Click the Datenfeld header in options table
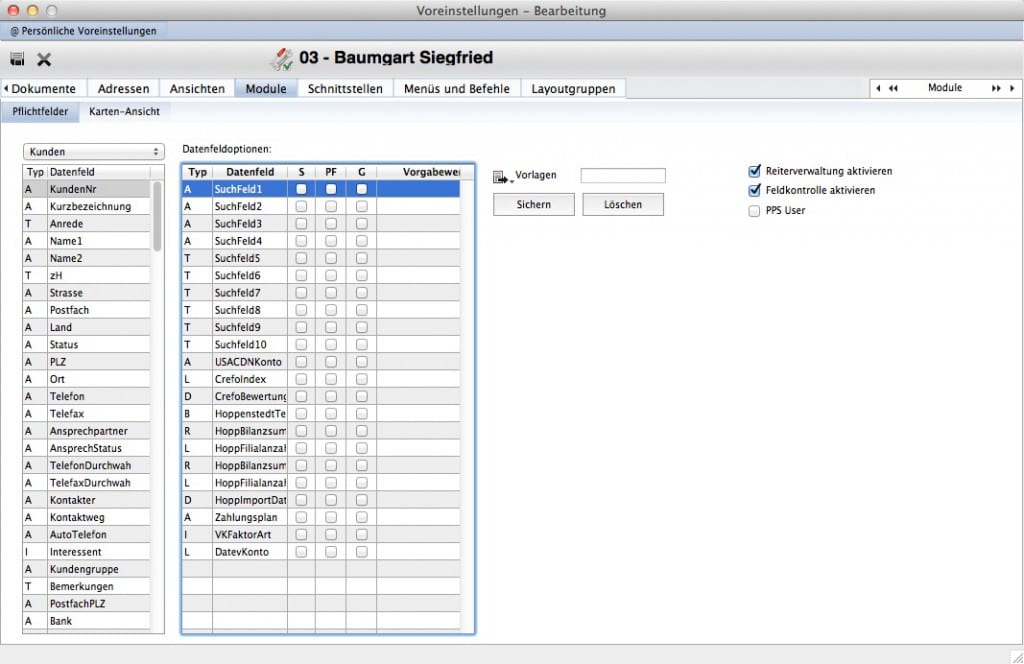 [x=250, y=172]
